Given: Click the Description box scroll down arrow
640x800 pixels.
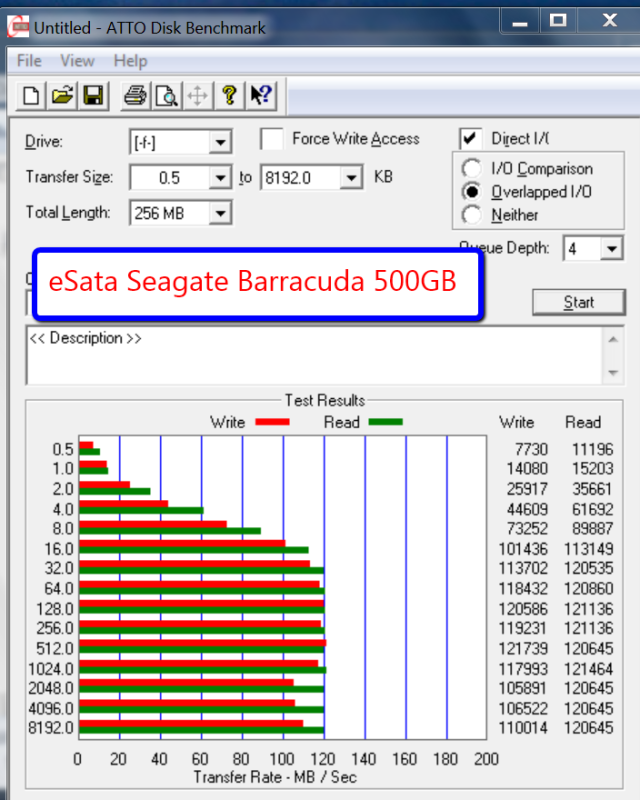Looking at the screenshot, I should tap(613, 373).
